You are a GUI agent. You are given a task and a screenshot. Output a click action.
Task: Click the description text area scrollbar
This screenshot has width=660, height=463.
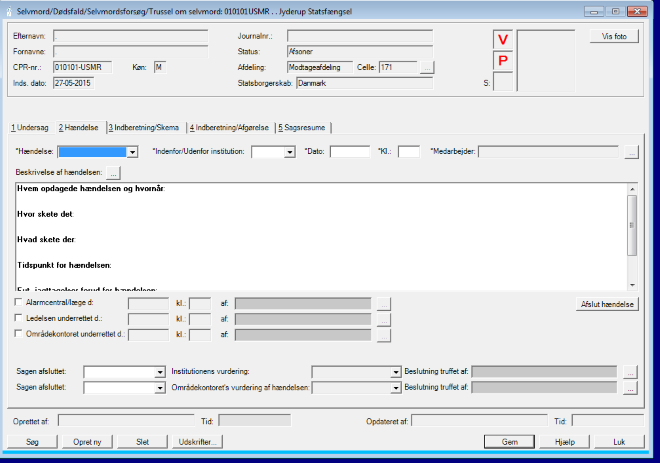[x=631, y=238]
